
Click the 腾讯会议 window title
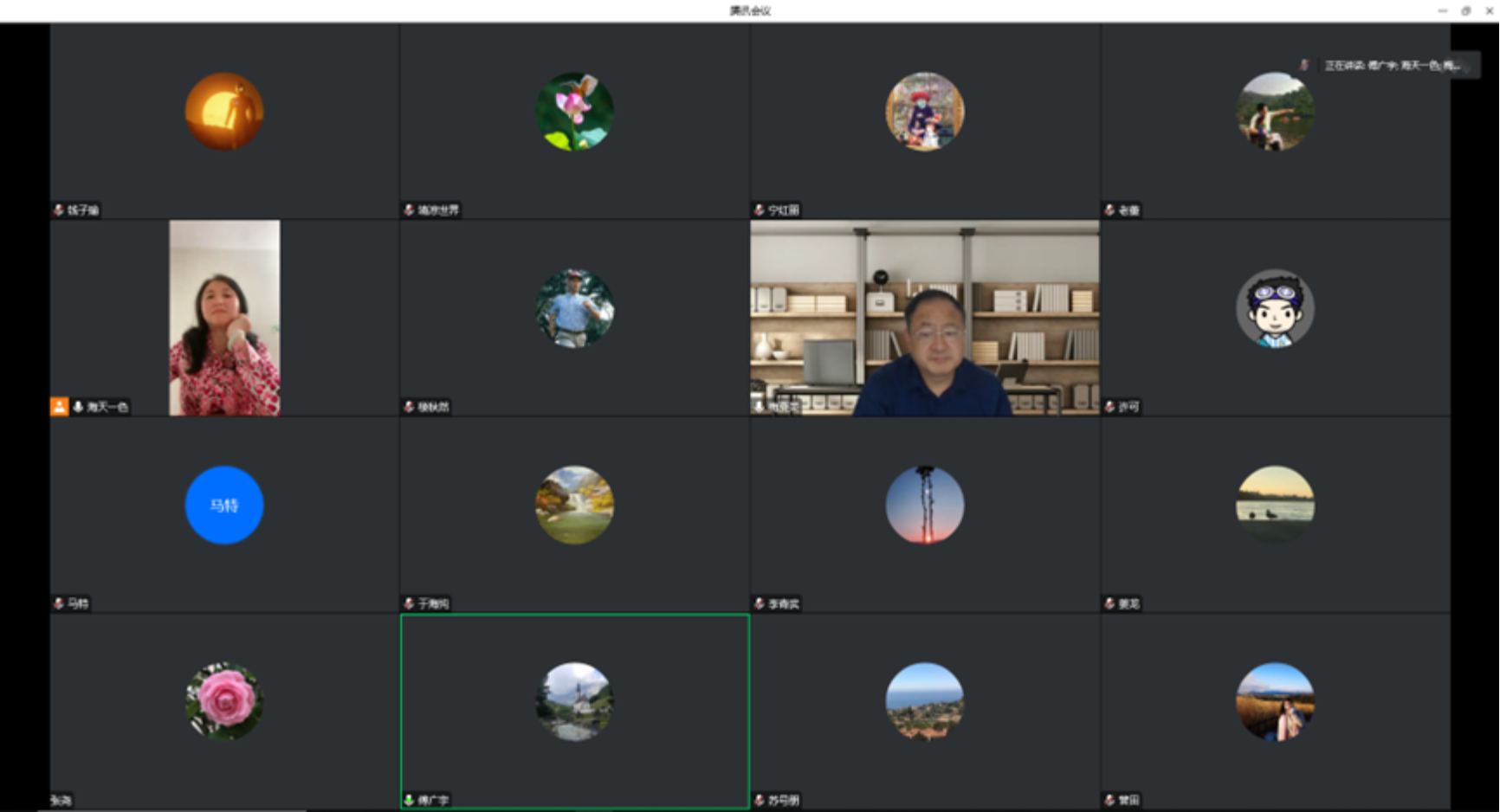click(750, 10)
